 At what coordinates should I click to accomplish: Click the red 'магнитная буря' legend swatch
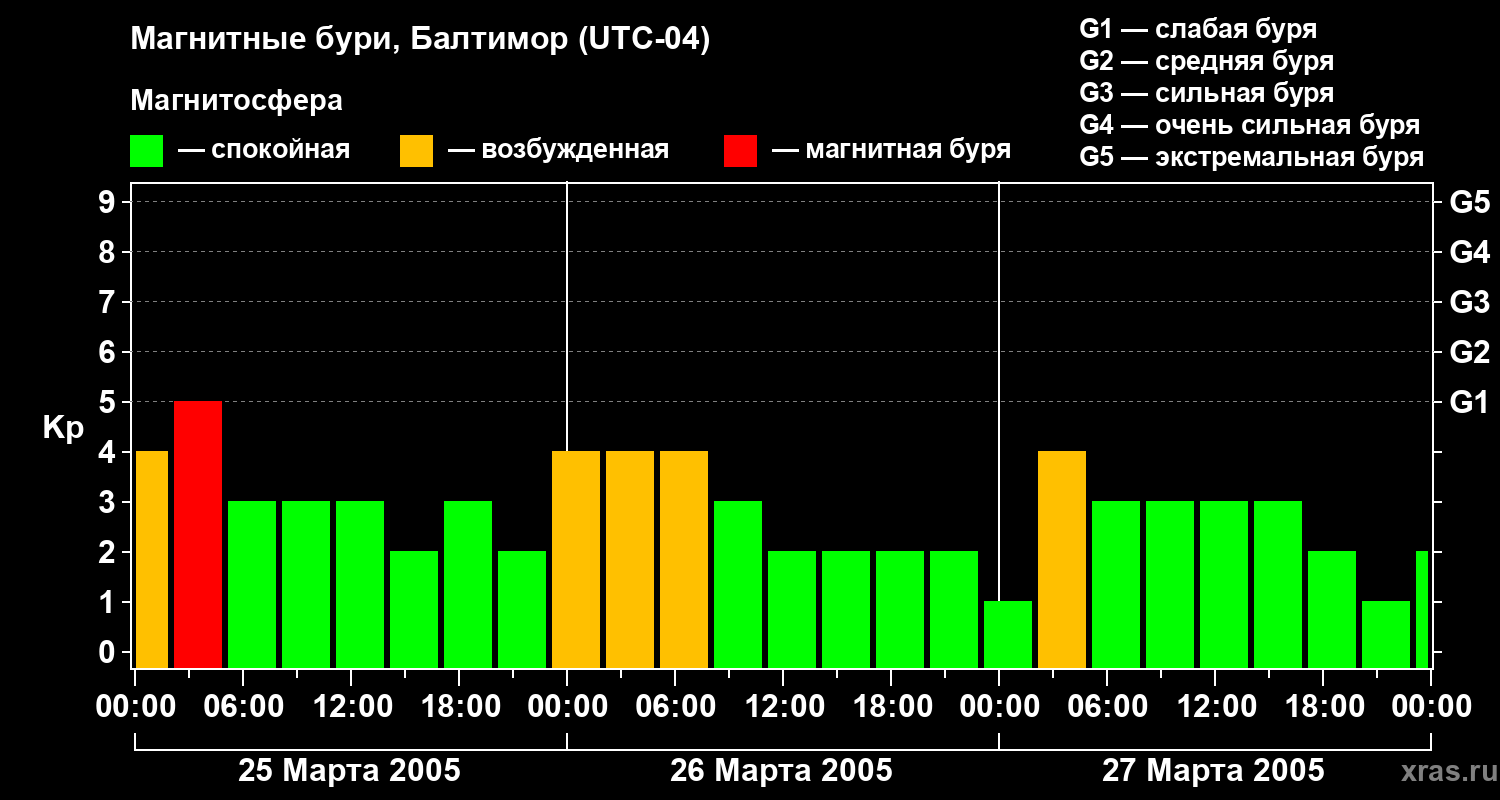[740, 151]
